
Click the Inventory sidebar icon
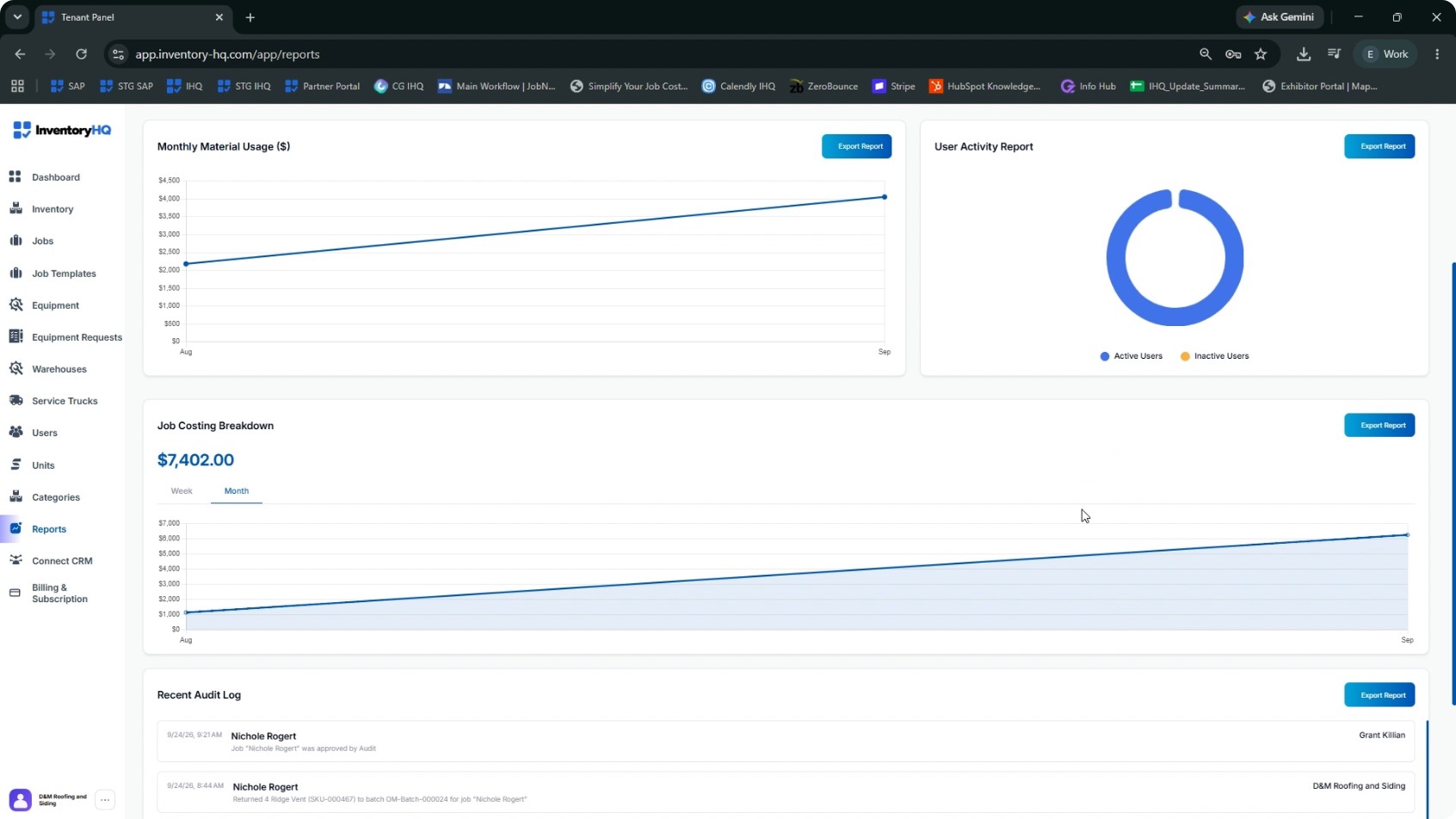point(15,209)
